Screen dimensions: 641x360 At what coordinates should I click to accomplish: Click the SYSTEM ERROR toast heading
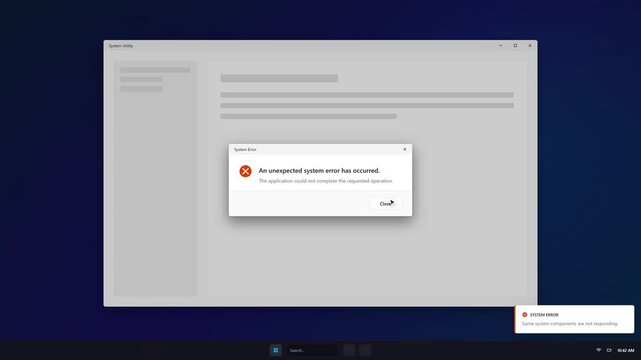544,315
